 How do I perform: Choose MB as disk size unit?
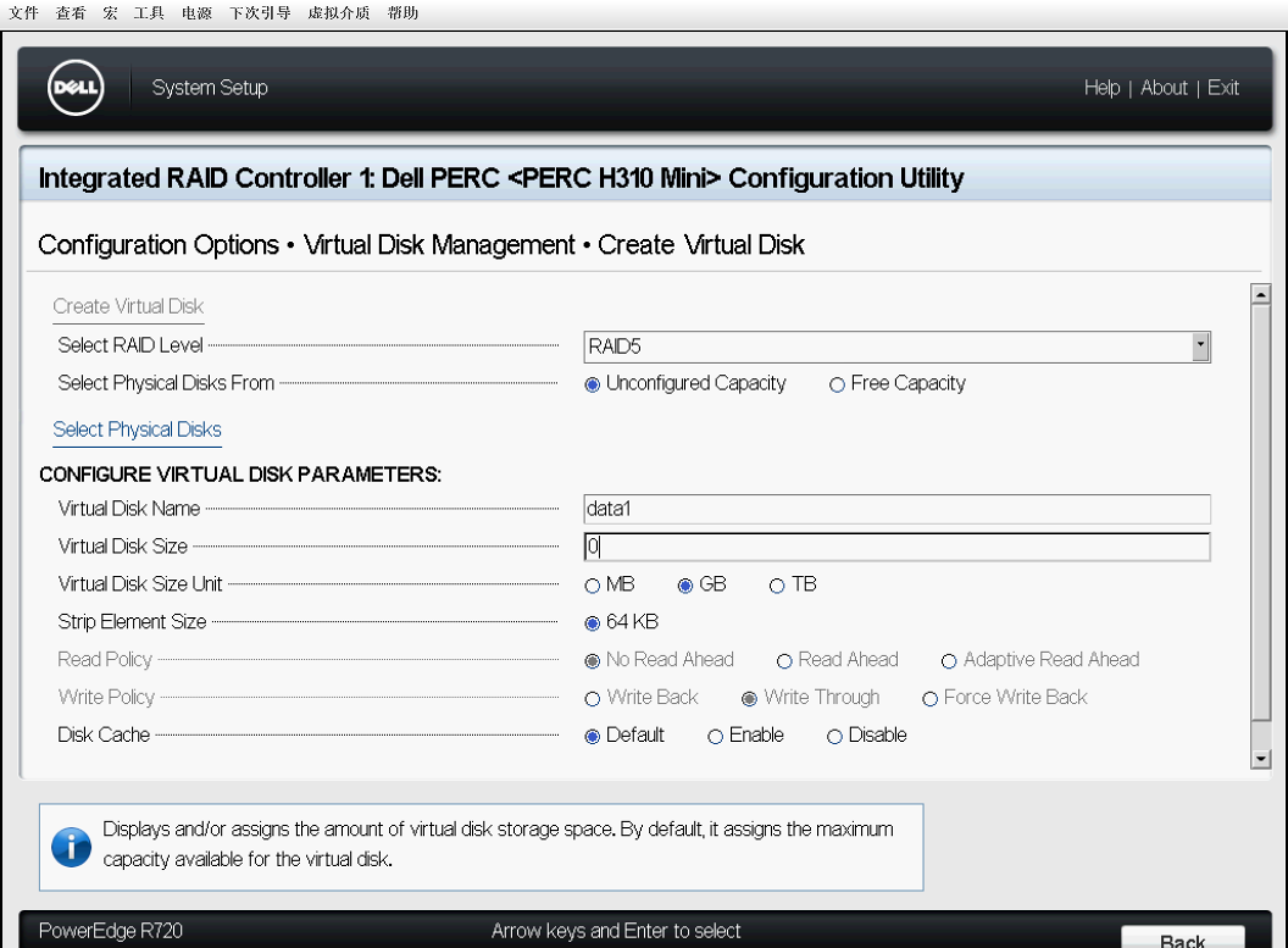592,586
